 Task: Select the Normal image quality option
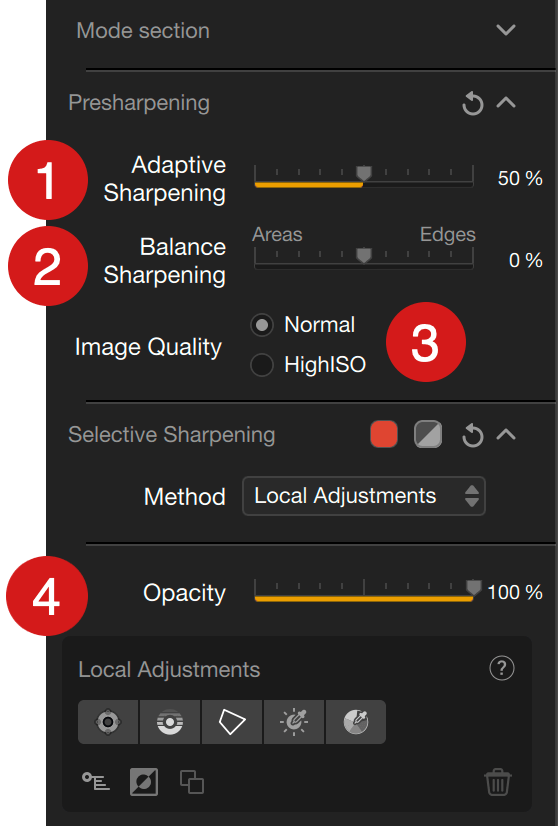point(262,324)
